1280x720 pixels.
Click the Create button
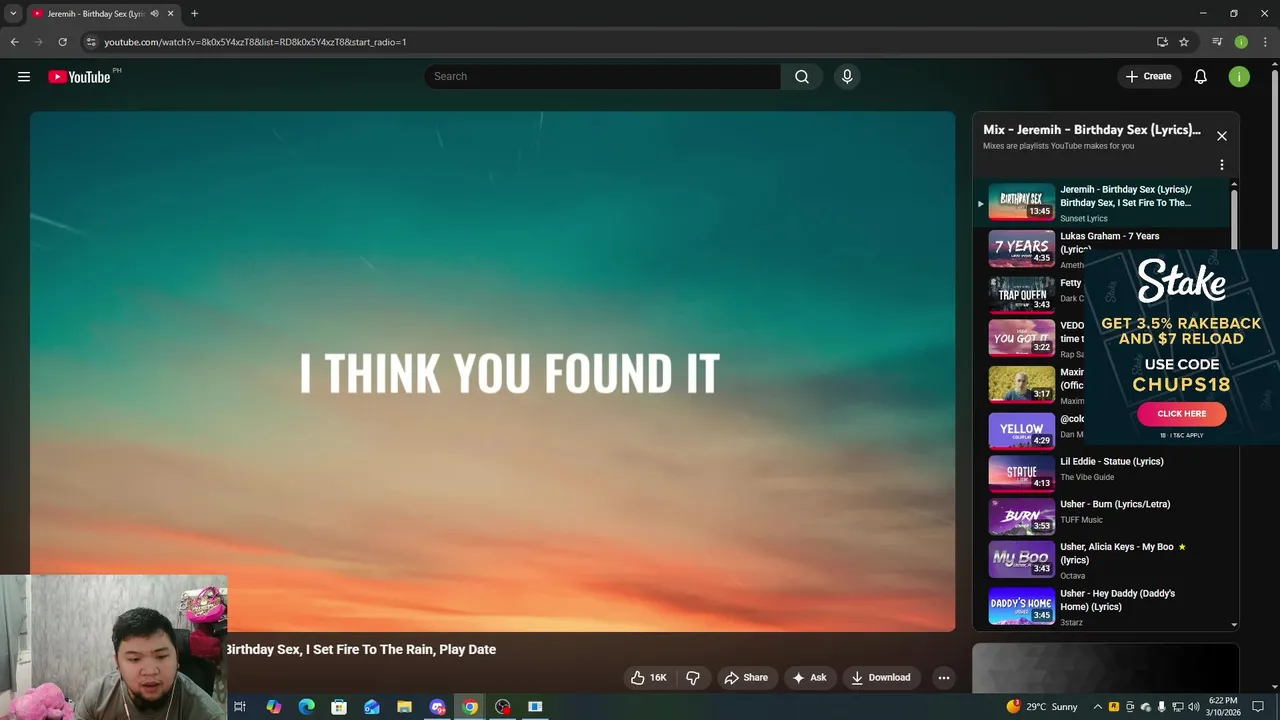point(1149,77)
